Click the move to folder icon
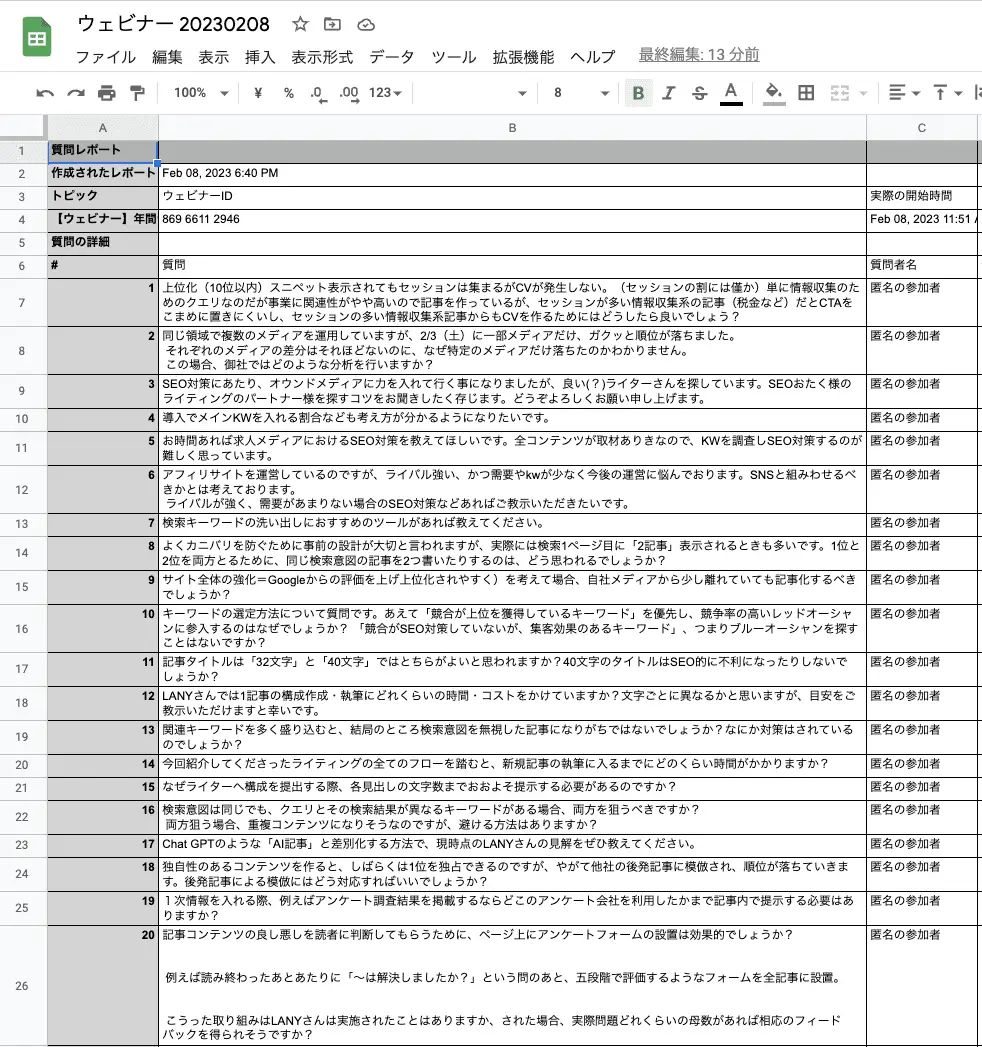The image size is (982, 1047). (x=333, y=24)
